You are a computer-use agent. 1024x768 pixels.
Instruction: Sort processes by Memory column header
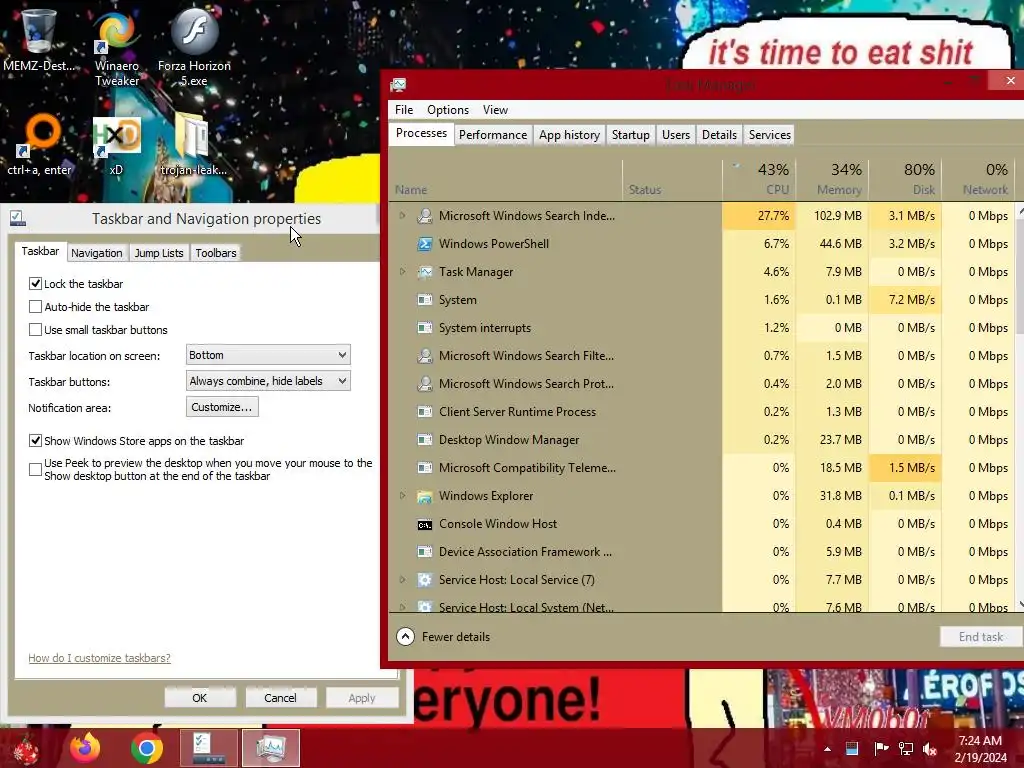(x=832, y=179)
